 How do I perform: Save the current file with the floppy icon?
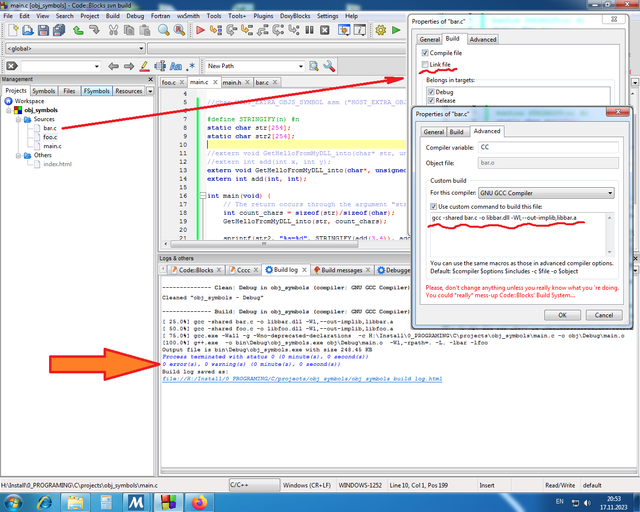[43, 30]
